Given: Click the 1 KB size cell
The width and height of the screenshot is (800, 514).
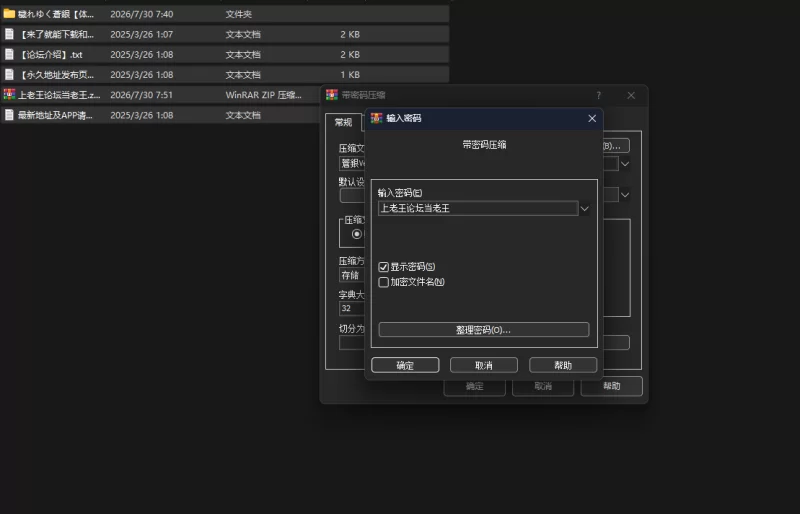Looking at the screenshot, I should tap(350, 75).
